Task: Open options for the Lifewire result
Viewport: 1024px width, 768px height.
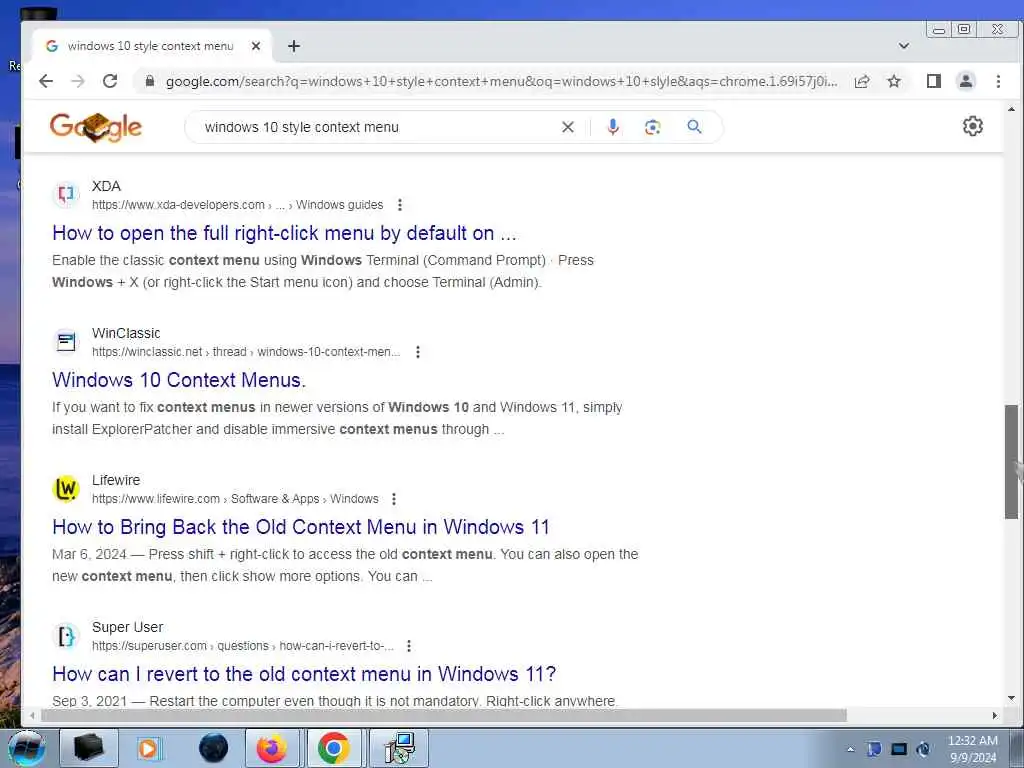Action: coord(394,499)
